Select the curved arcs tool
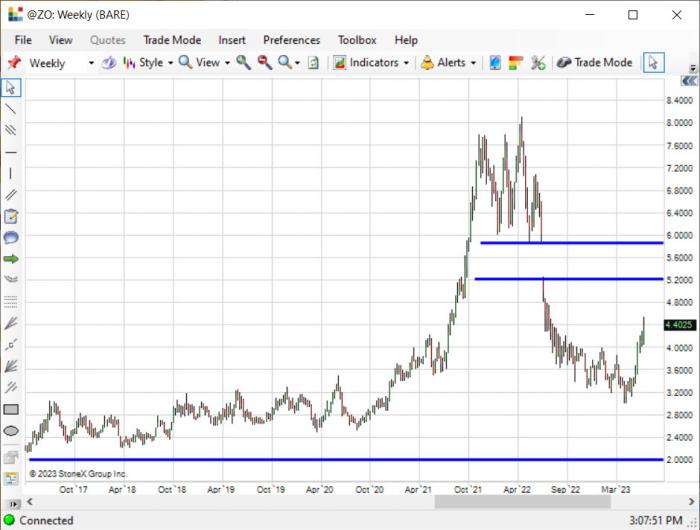 click(x=11, y=280)
